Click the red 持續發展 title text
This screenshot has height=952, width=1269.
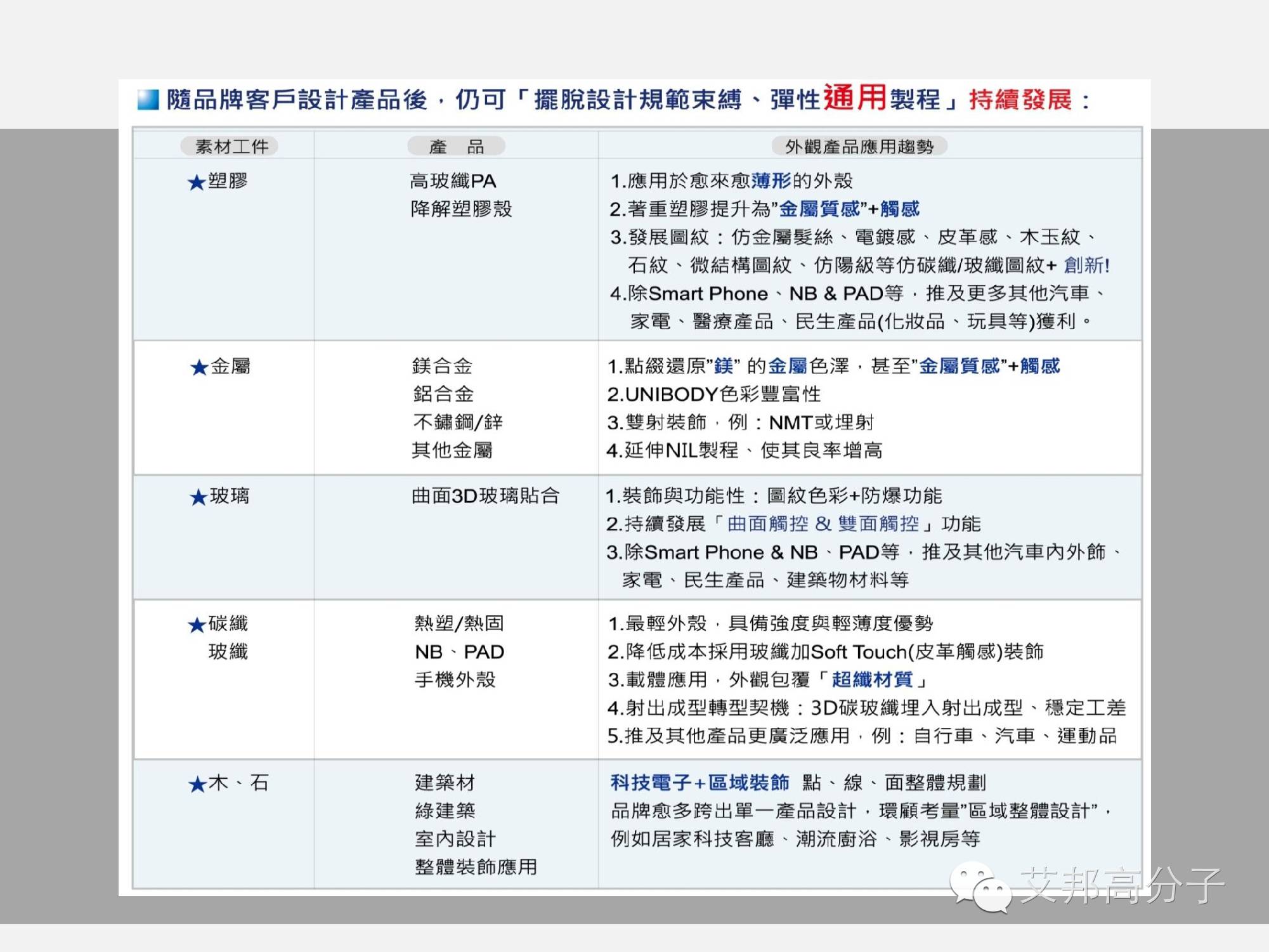(1020, 100)
